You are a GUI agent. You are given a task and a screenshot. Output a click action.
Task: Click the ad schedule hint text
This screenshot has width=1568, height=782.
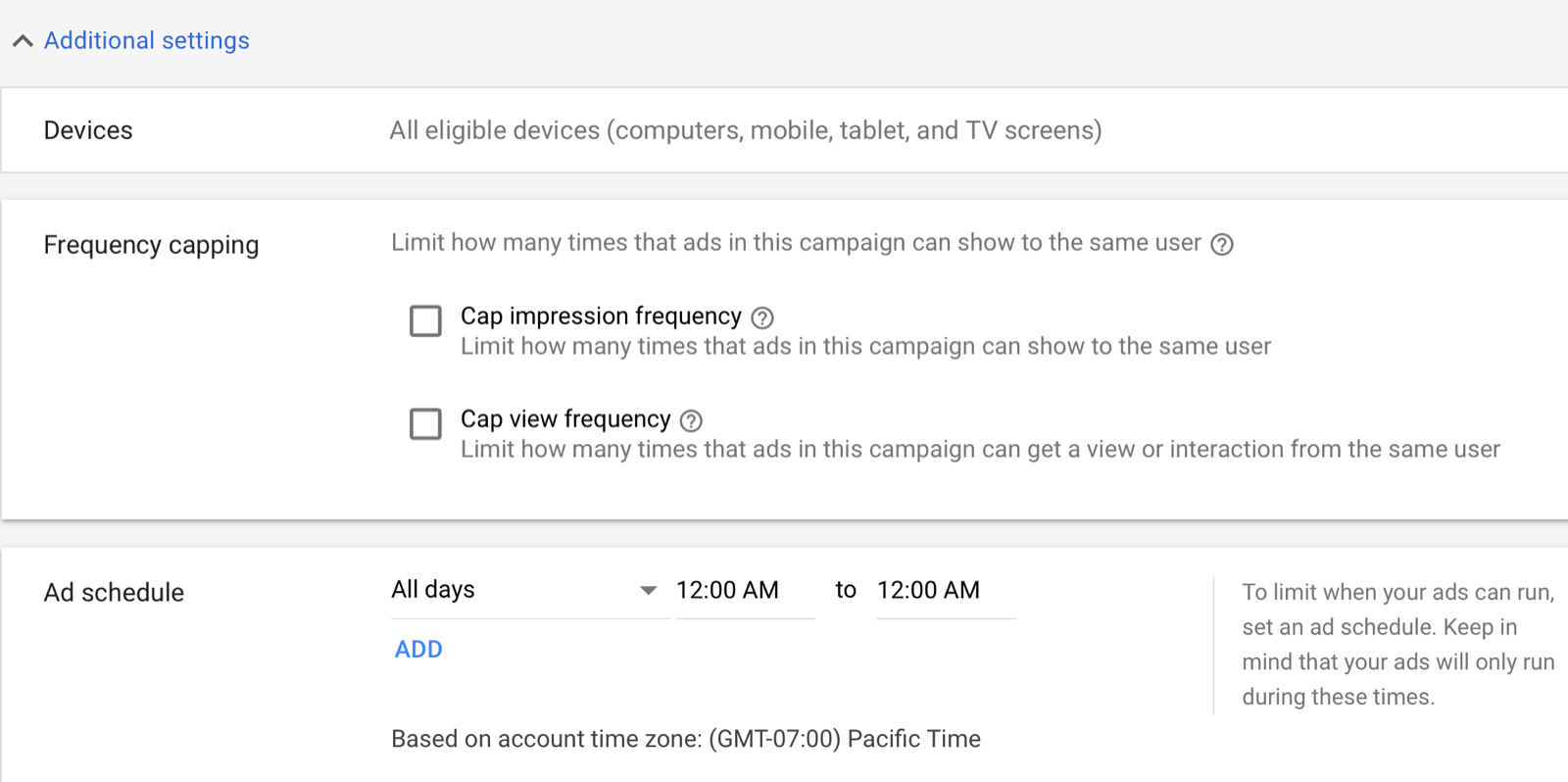1396,644
